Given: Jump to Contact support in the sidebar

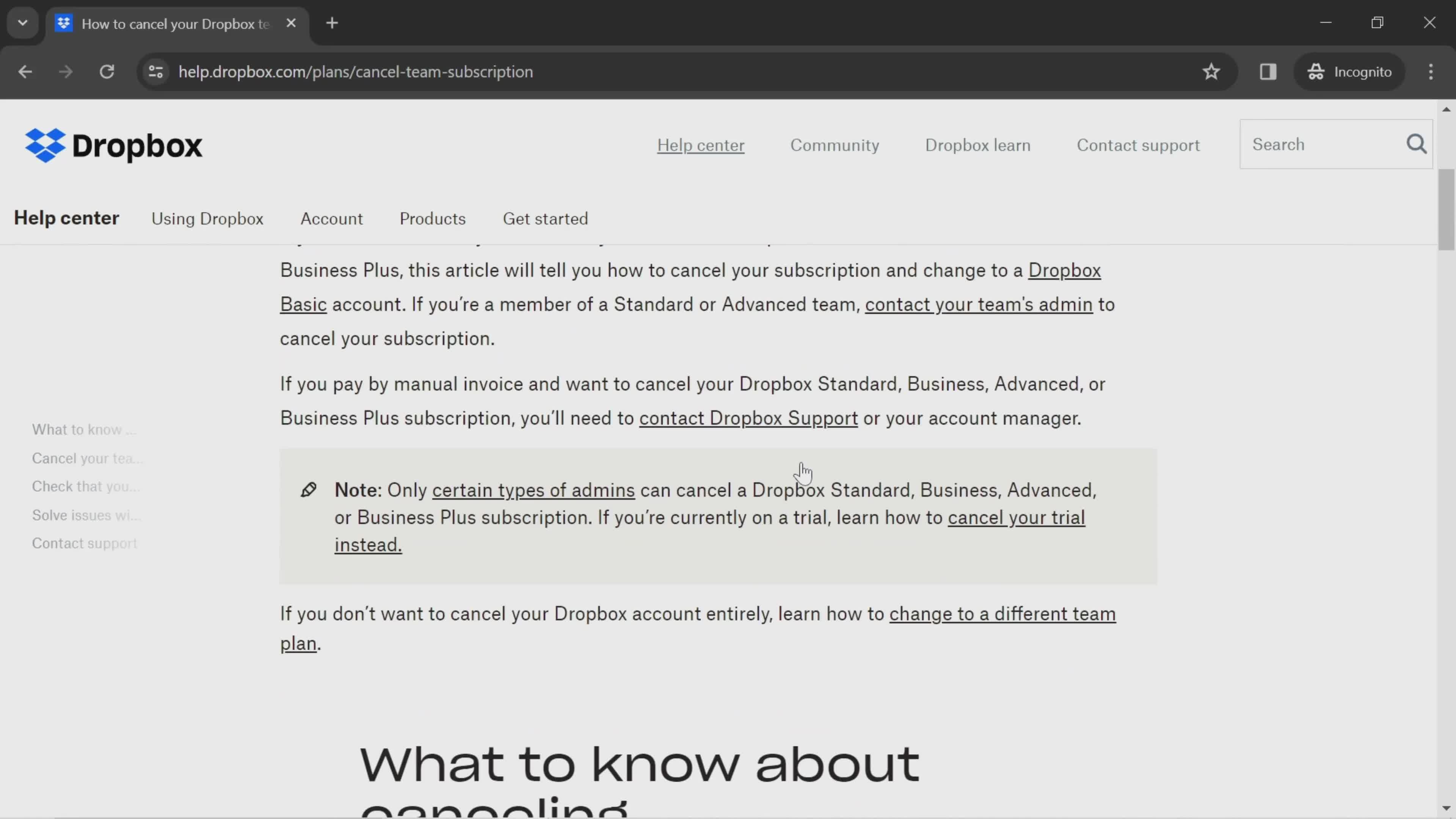Looking at the screenshot, I should [x=84, y=544].
